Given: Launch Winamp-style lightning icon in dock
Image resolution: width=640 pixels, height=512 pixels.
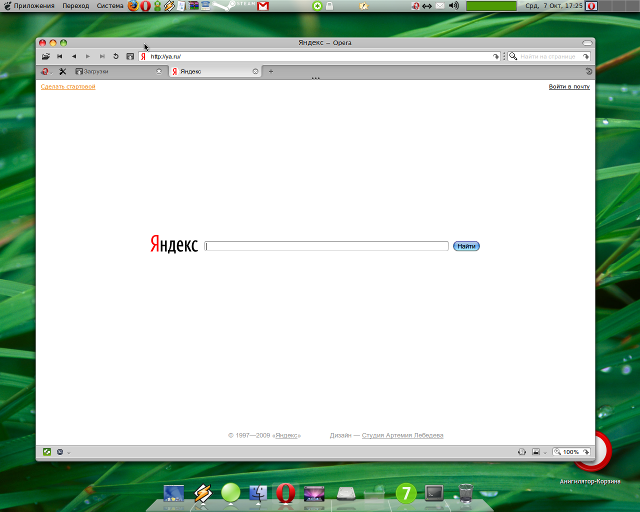Looking at the screenshot, I should click(x=203, y=493).
